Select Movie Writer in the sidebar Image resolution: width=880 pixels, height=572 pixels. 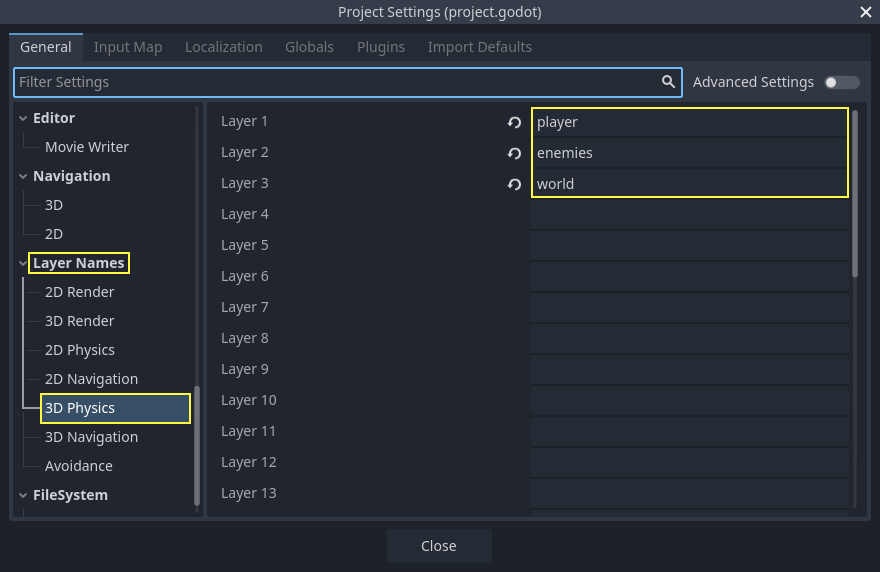[x=87, y=147]
